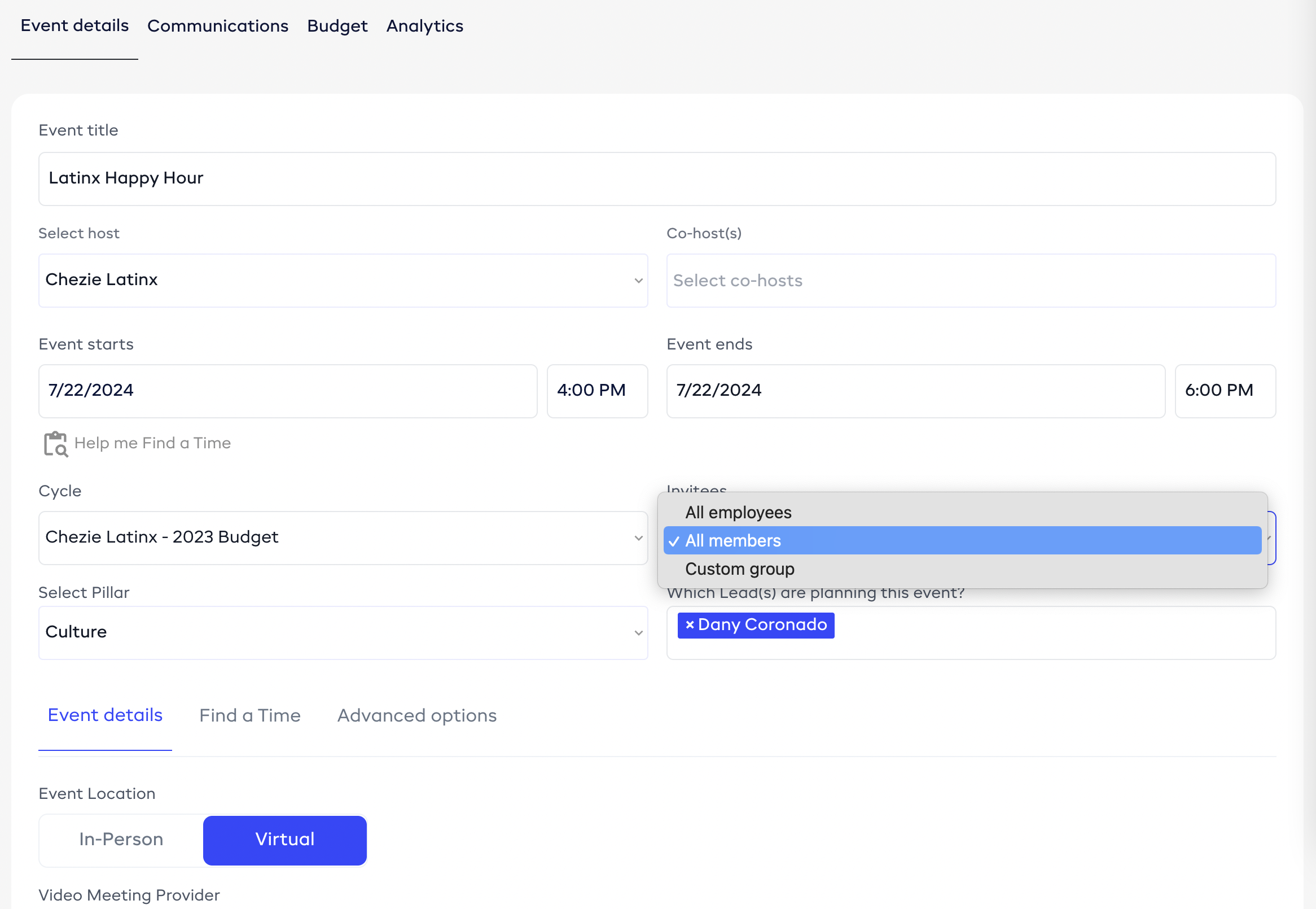
Task: Open the Chezie Latinx host dropdown
Action: tap(341, 280)
